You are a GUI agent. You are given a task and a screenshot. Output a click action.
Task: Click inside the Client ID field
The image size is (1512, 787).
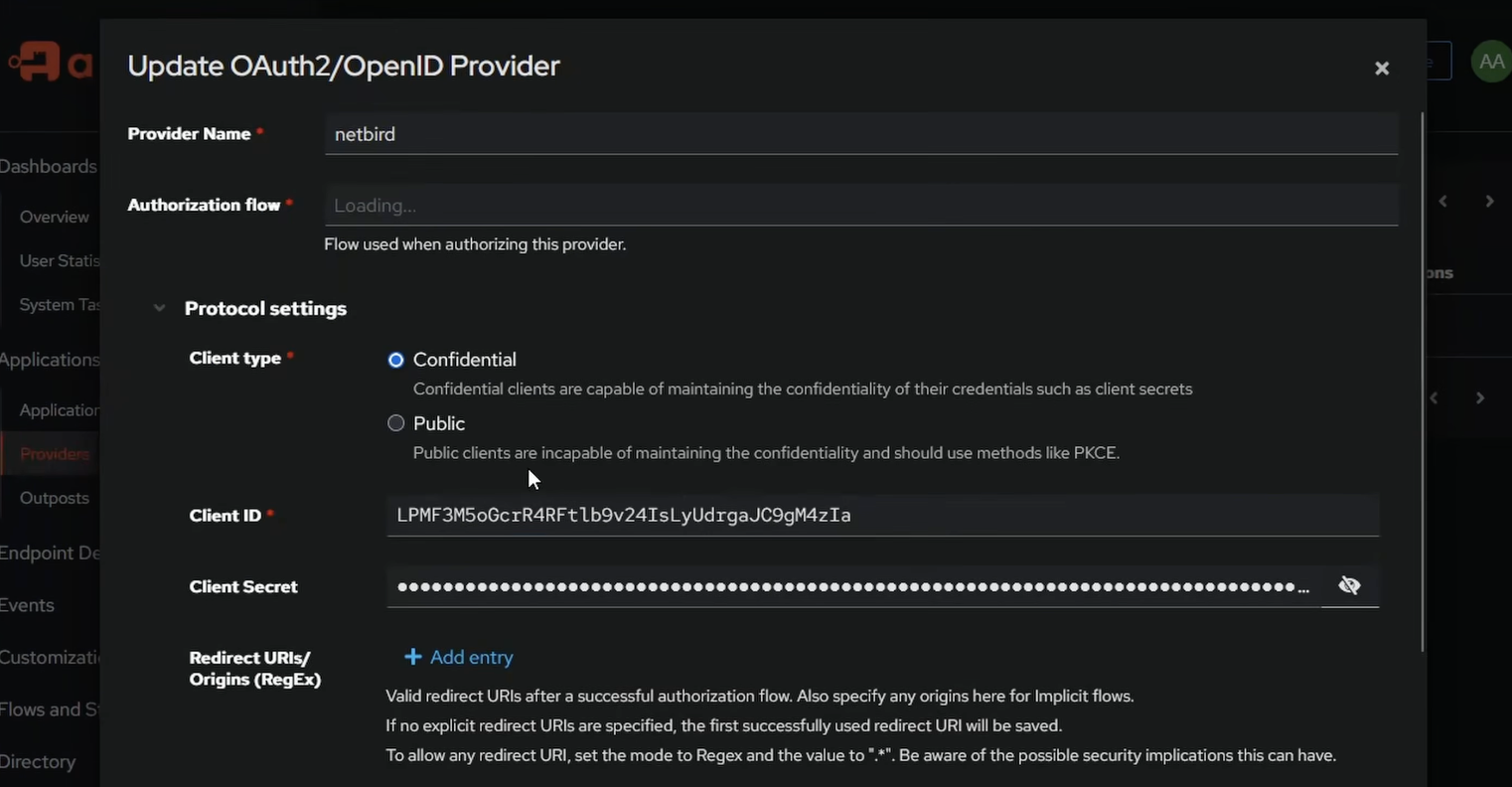click(882, 515)
